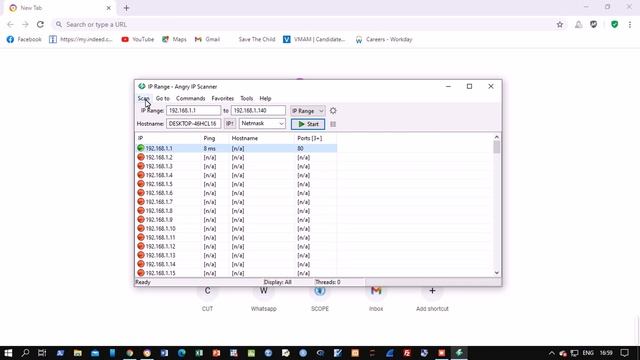
Task: Select the row for 192.168.1.15
Action: (x=236, y=273)
